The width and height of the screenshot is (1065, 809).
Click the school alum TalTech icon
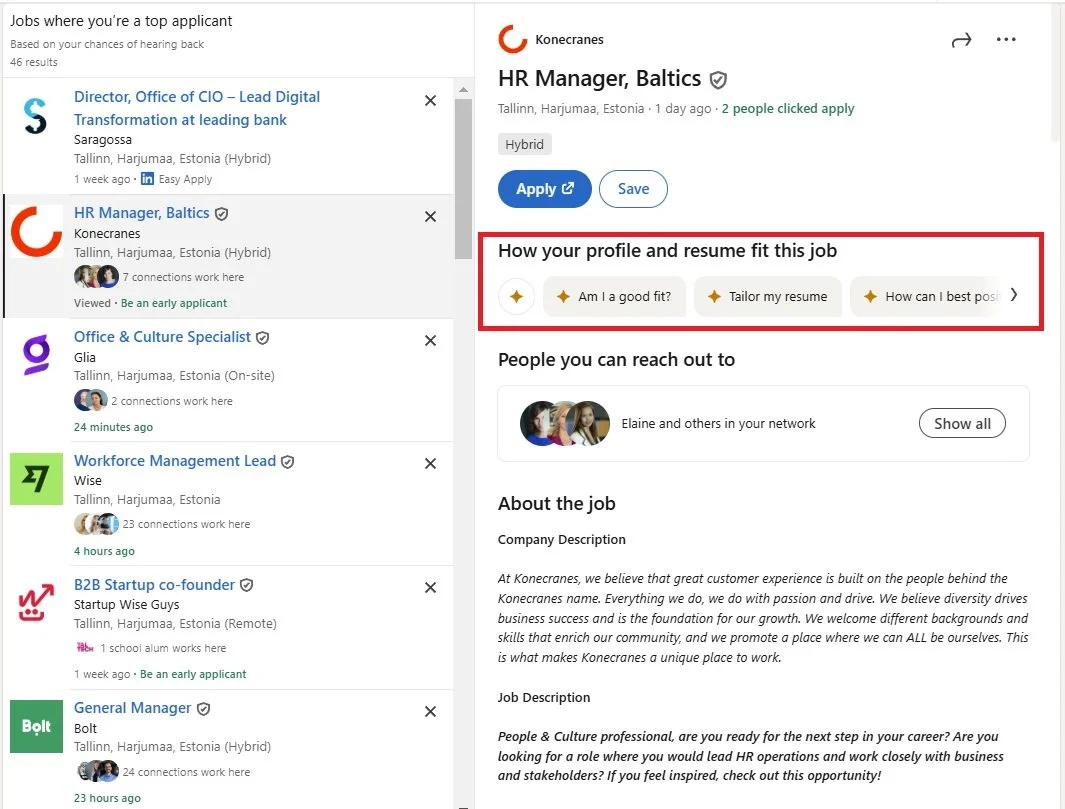85,647
